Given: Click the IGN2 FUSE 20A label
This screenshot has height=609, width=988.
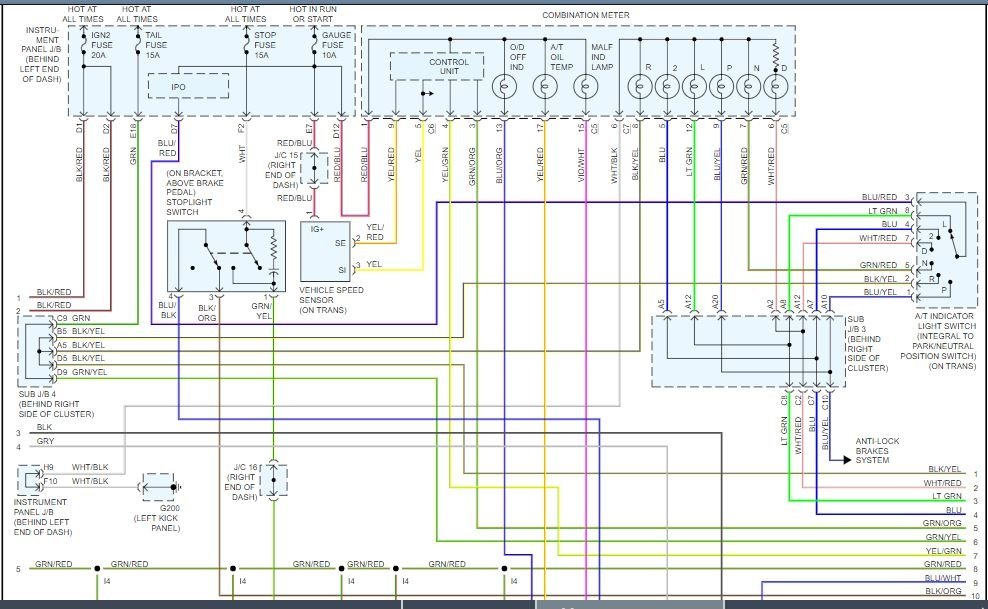Looking at the screenshot, I should click(x=101, y=45).
